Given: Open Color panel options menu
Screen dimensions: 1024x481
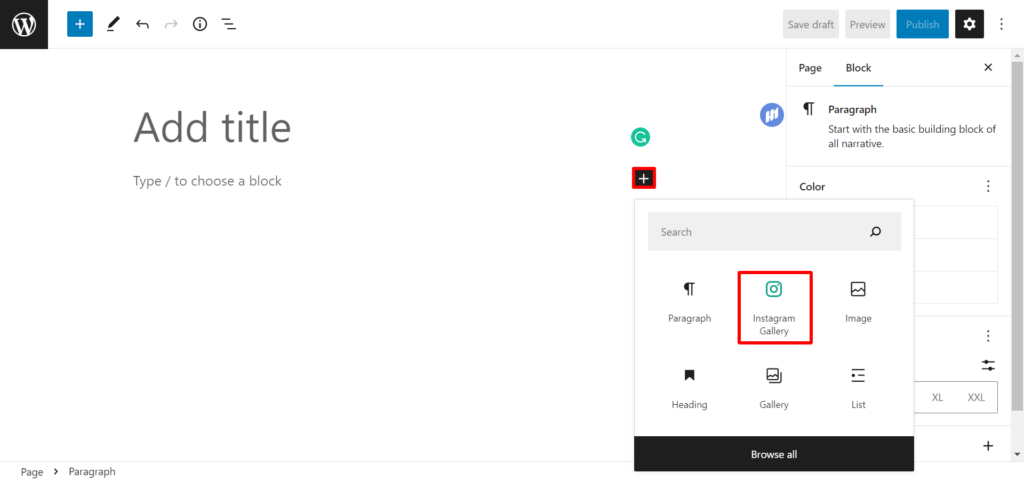Looking at the screenshot, I should click(x=988, y=186).
